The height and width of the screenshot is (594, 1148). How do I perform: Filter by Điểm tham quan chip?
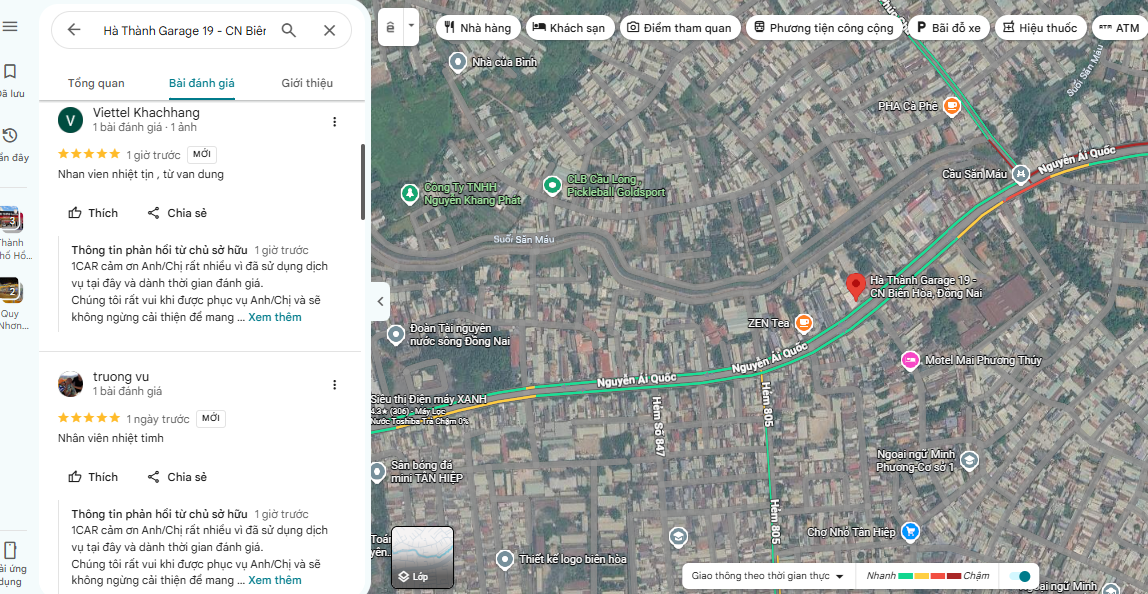point(679,29)
